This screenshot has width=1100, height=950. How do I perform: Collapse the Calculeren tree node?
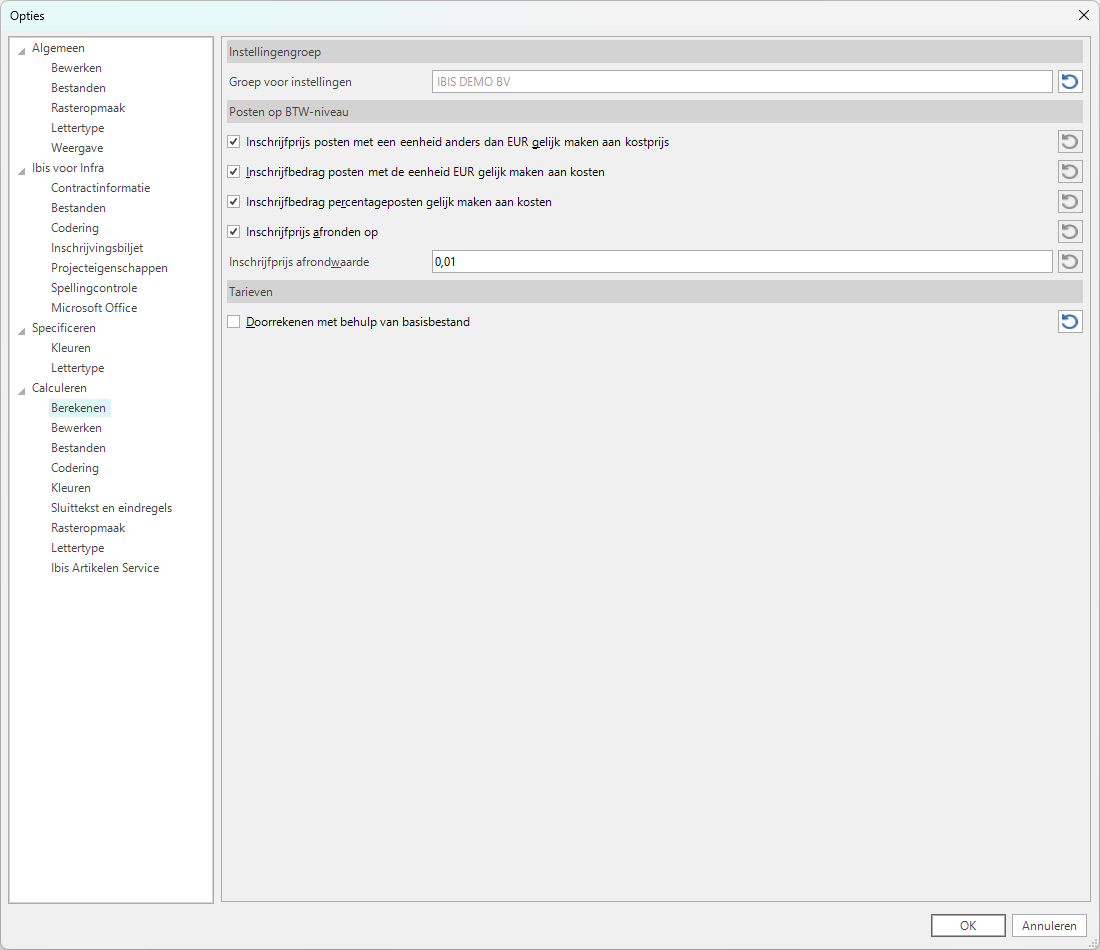[x=21, y=389]
